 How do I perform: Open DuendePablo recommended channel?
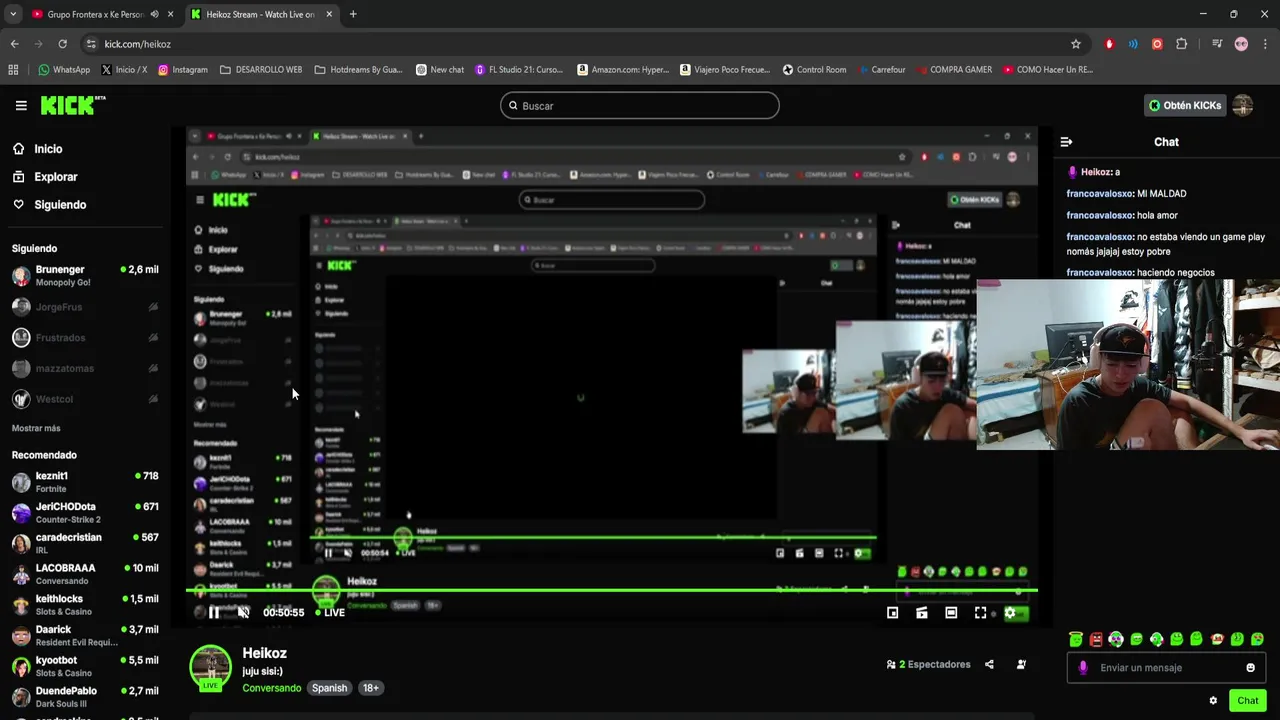[85, 697]
